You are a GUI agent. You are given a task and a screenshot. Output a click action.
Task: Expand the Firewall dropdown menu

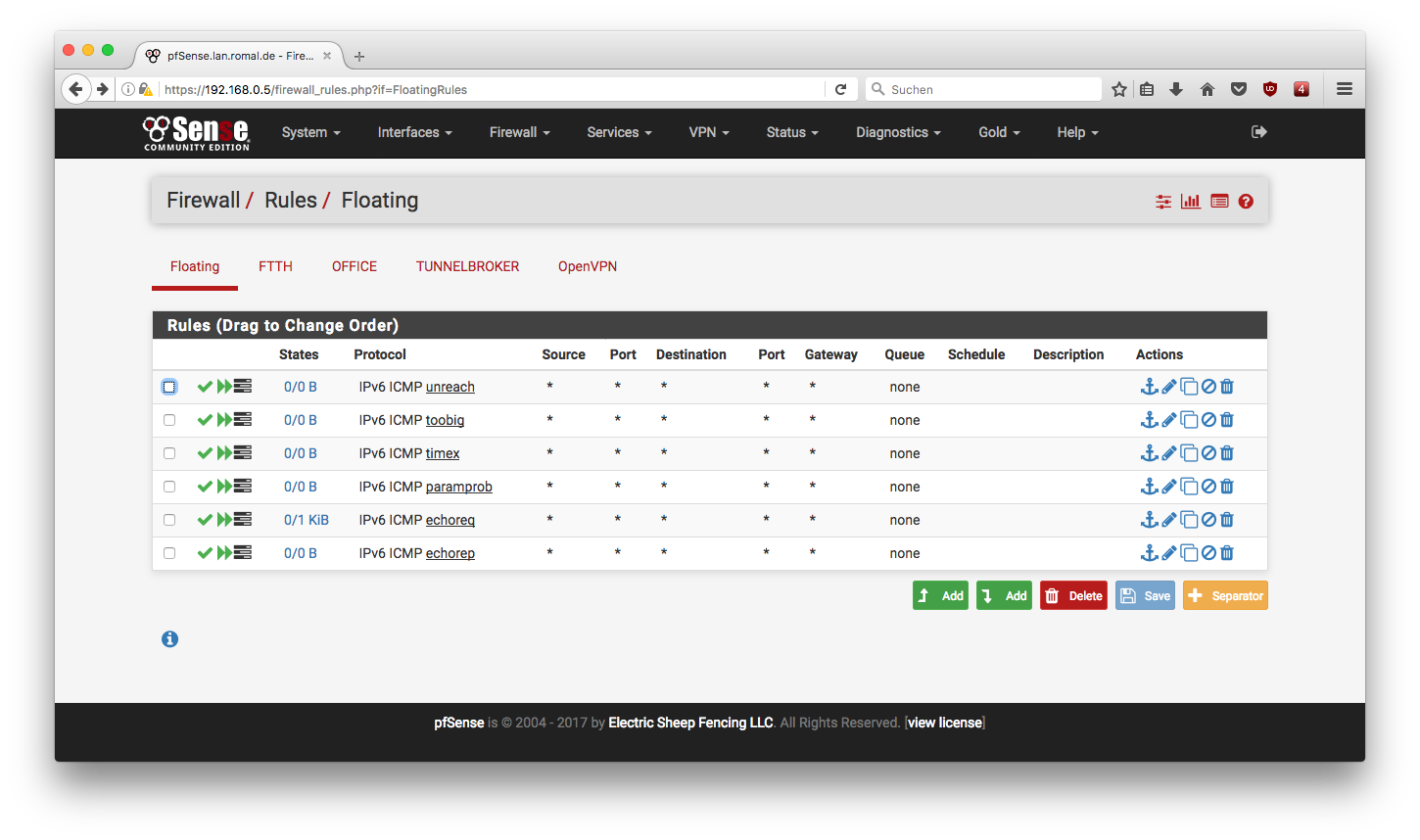[x=519, y=132]
